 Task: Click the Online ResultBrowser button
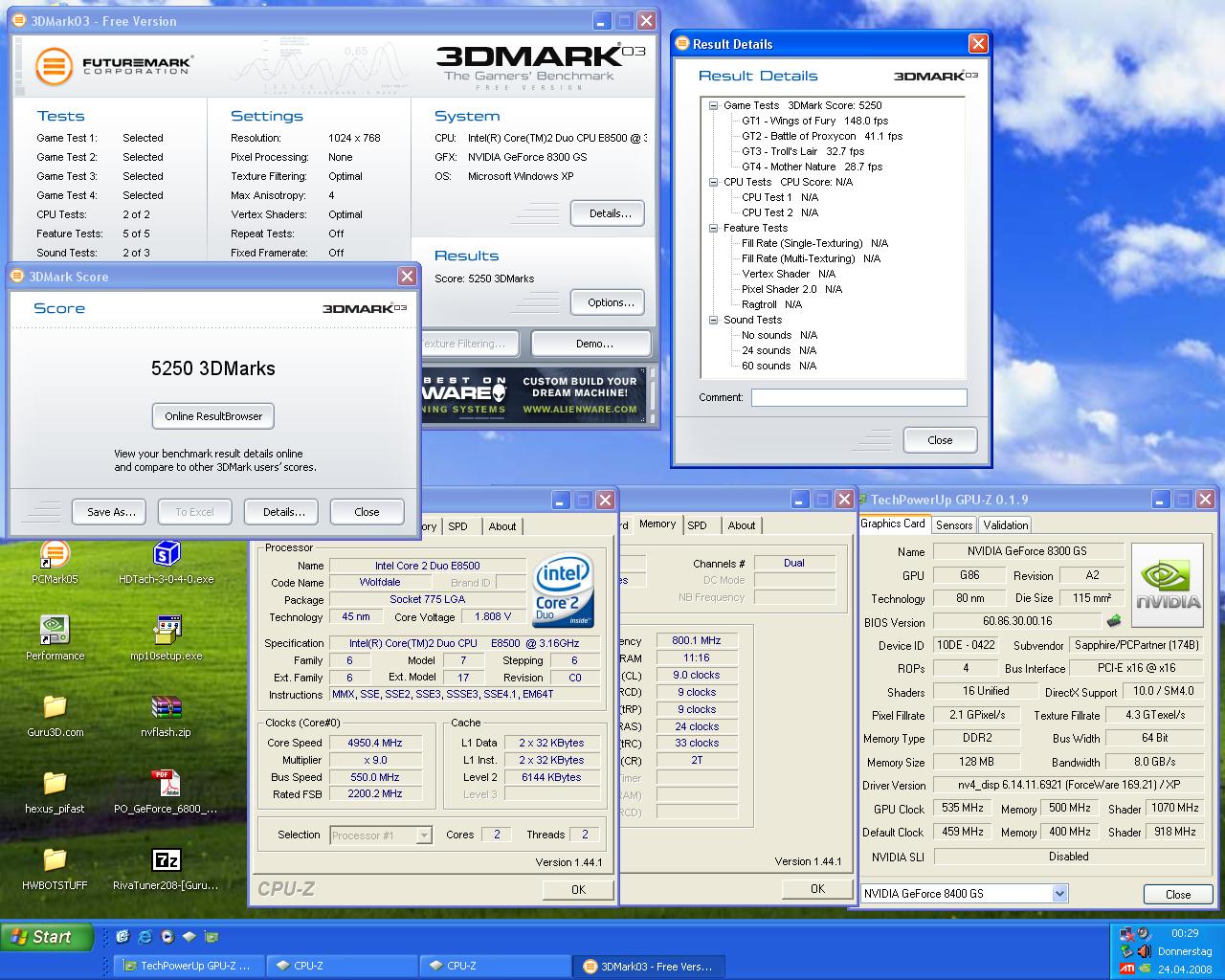(213, 416)
